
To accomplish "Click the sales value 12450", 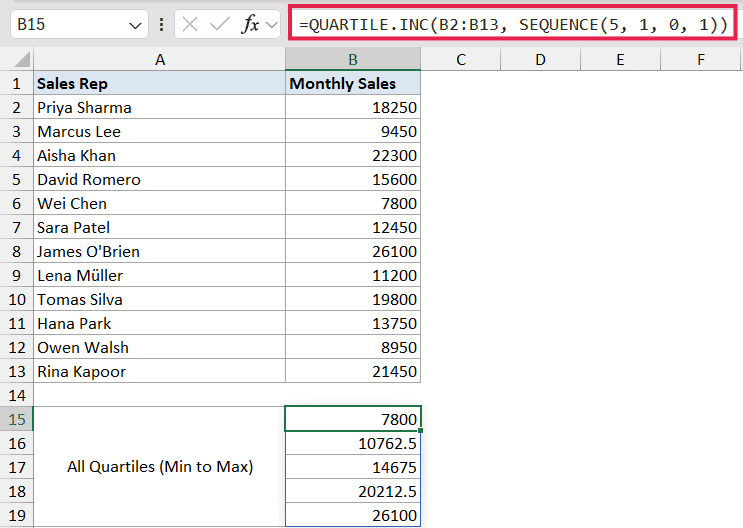I will 353,228.
